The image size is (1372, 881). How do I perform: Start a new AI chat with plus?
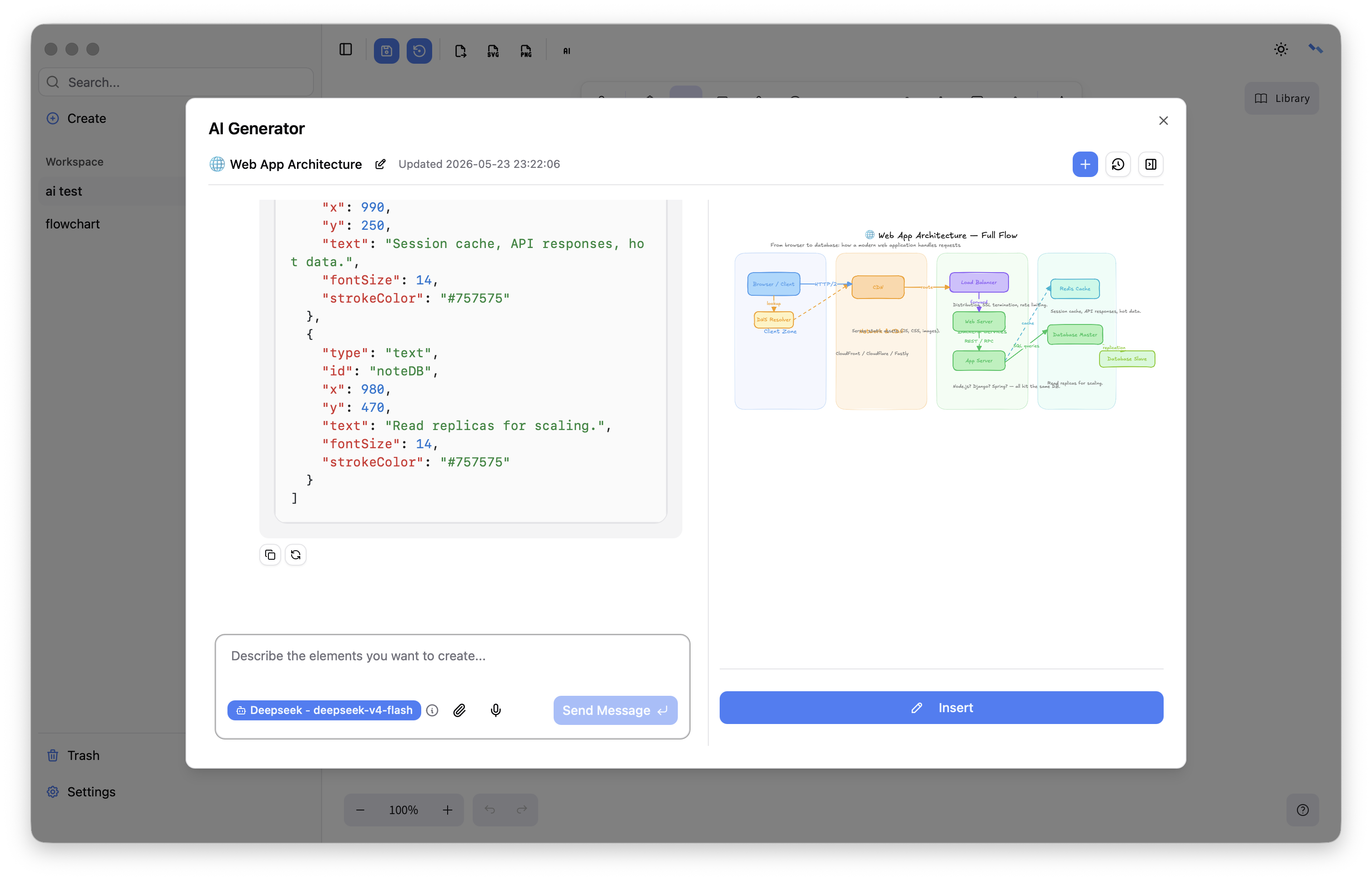(x=1085, y=164)
